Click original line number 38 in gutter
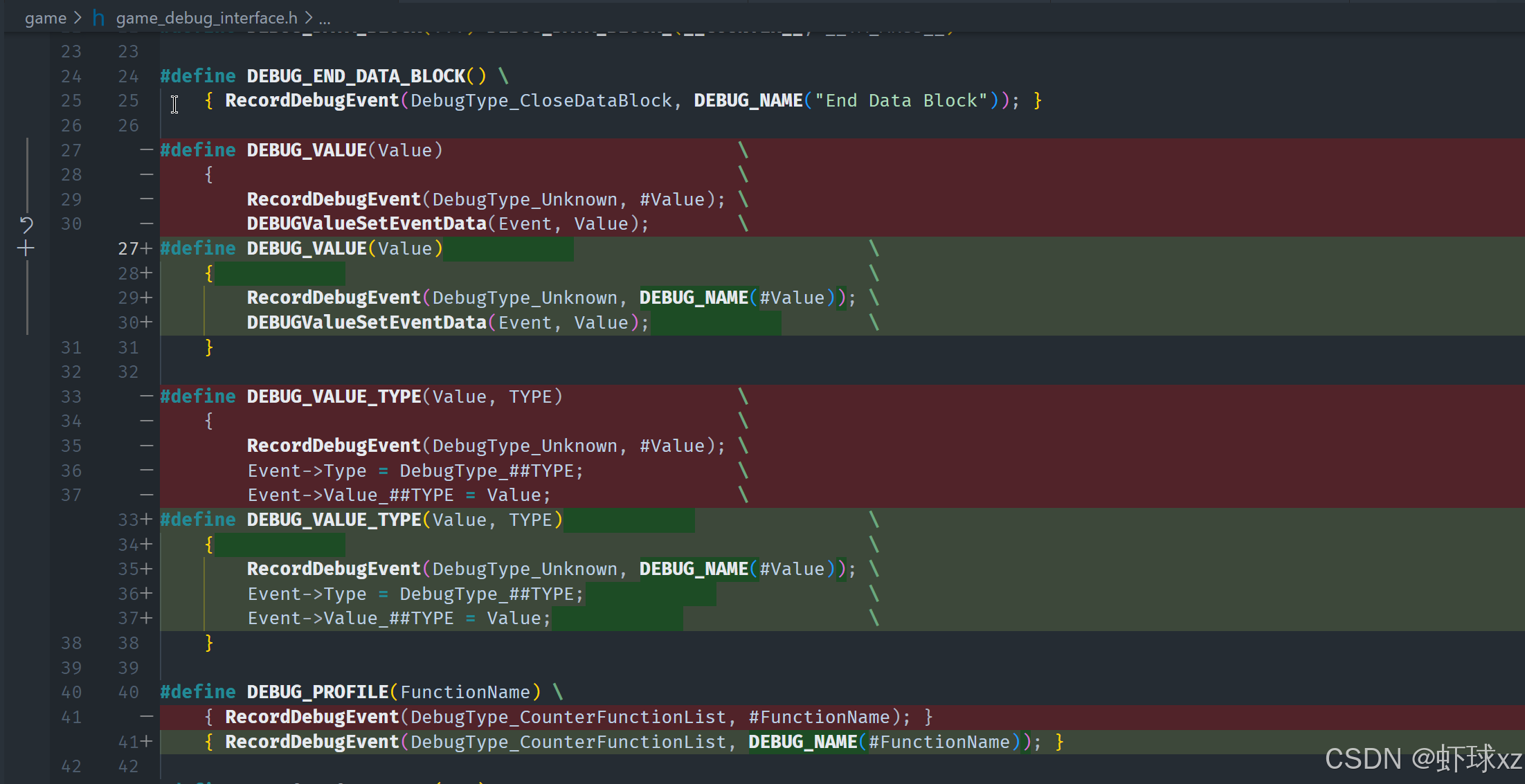 [x=71, y=643]
